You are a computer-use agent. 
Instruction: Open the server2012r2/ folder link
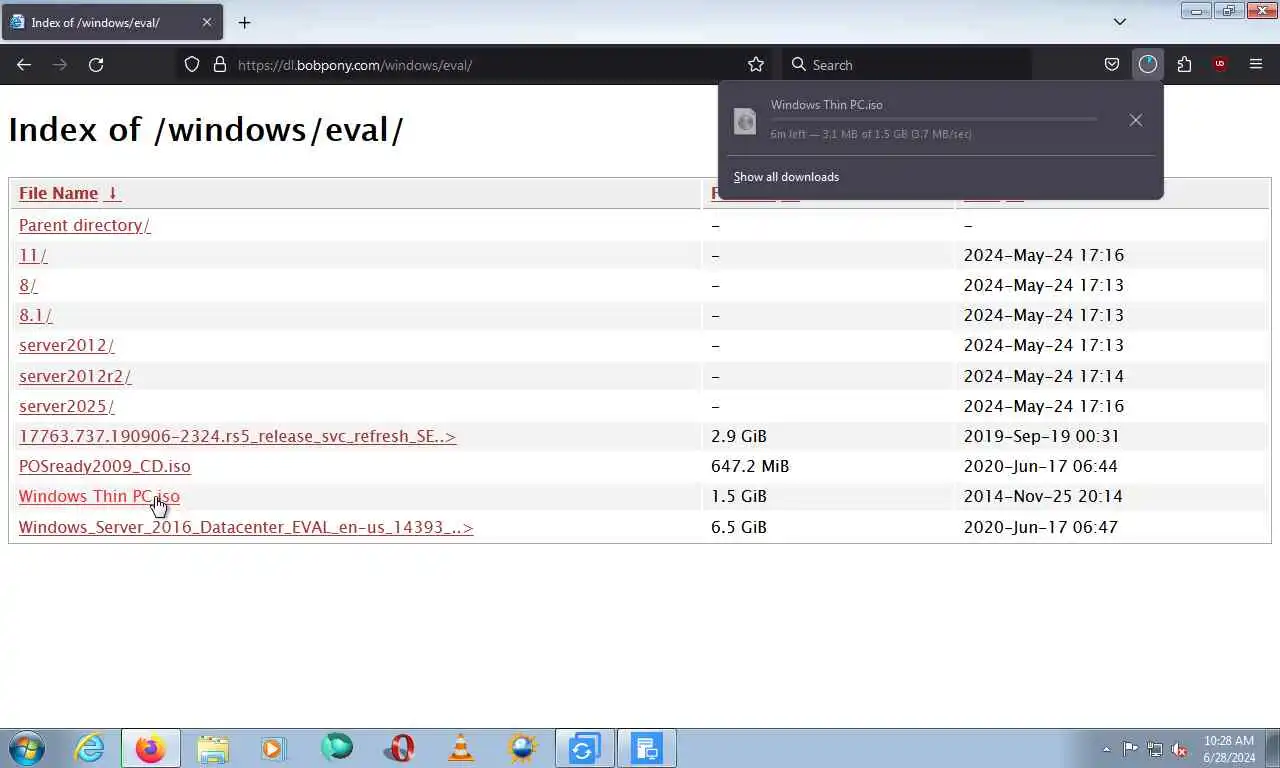coord(75,376)
